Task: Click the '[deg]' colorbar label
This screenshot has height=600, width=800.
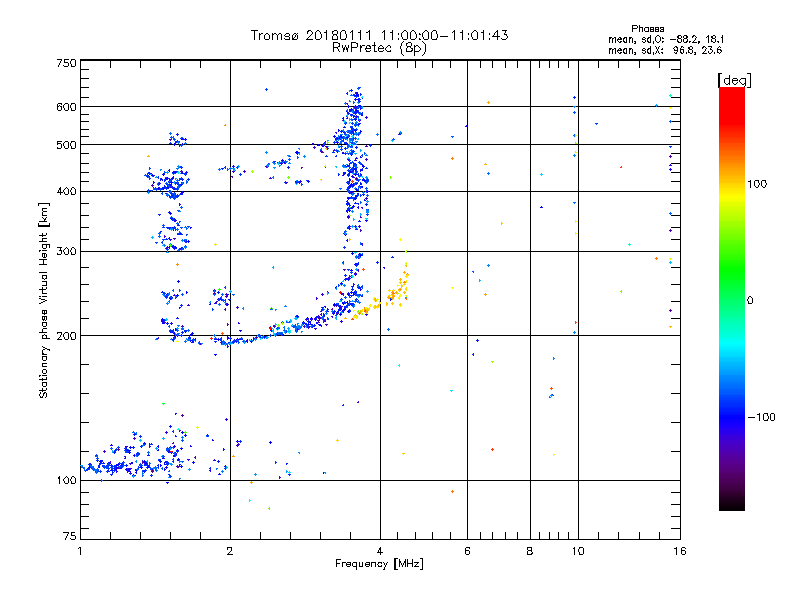Action: coord(734,80)
